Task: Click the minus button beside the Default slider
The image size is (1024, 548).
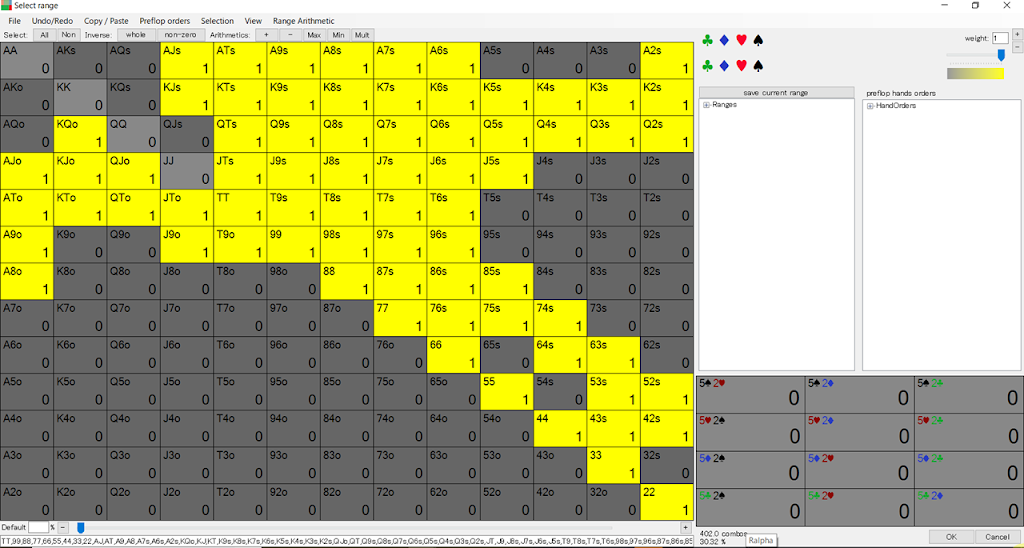Action: pos(63,528)
